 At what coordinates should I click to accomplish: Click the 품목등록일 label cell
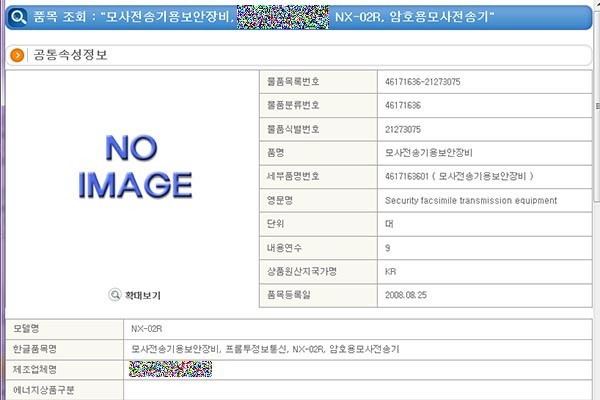(318, 295)
